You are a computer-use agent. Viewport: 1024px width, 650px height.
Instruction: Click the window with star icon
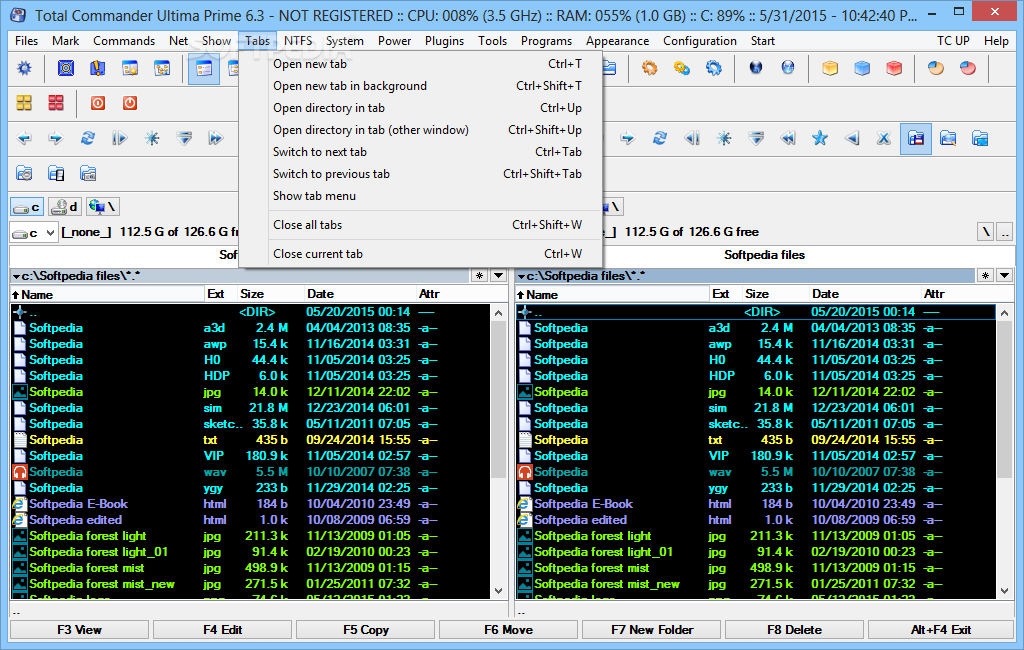coord(130,68)
